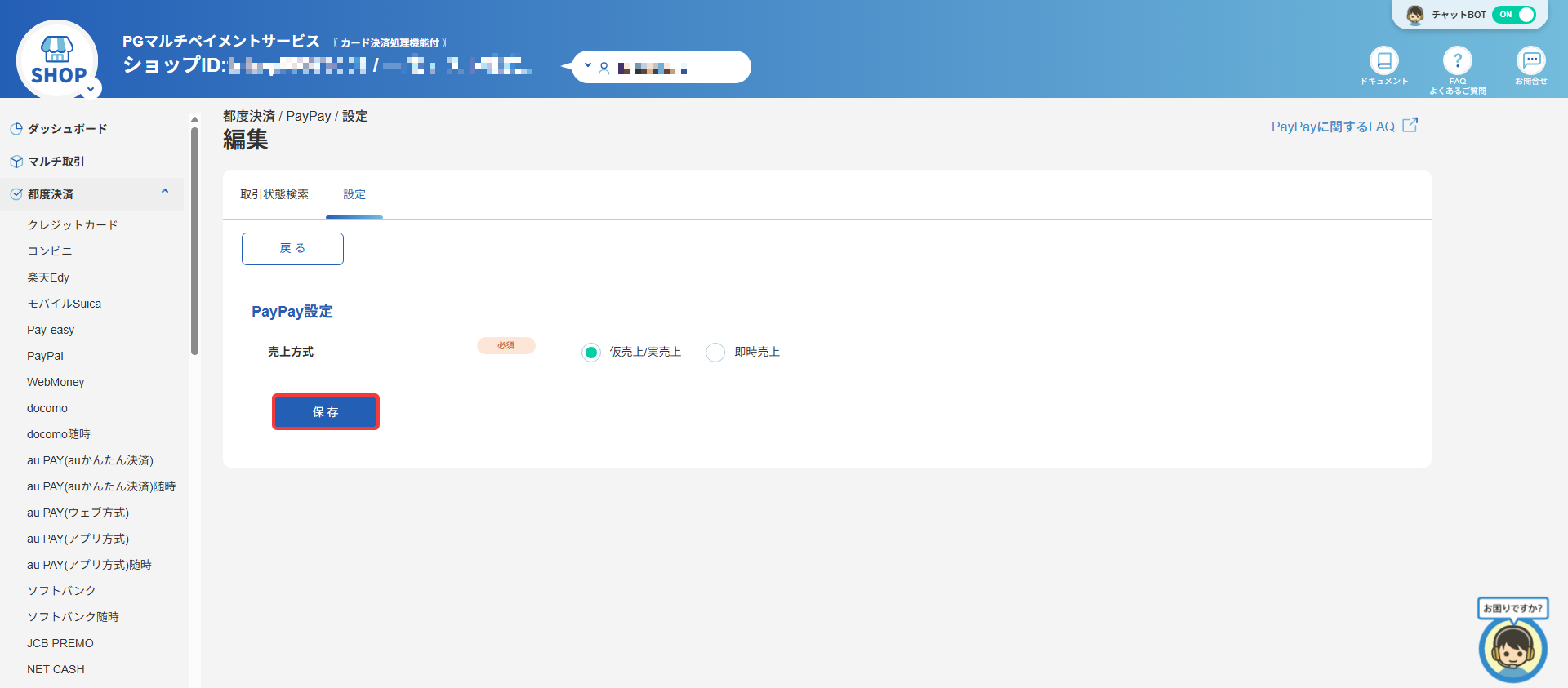Open au PAY(auかんたん決済)随時 in sidebar
This screenshot has height=688, width=1568.
(x=101, y=486)
